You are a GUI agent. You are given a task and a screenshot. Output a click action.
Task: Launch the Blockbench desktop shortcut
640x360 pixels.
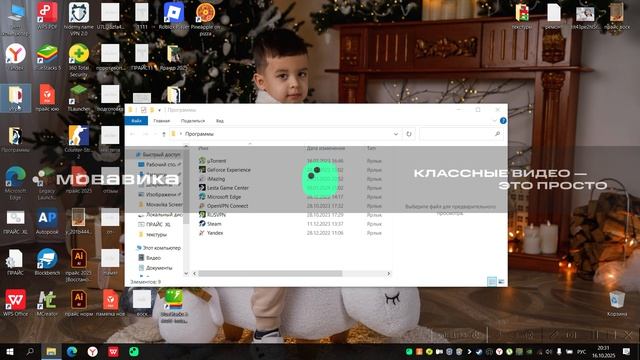(47, 261)
